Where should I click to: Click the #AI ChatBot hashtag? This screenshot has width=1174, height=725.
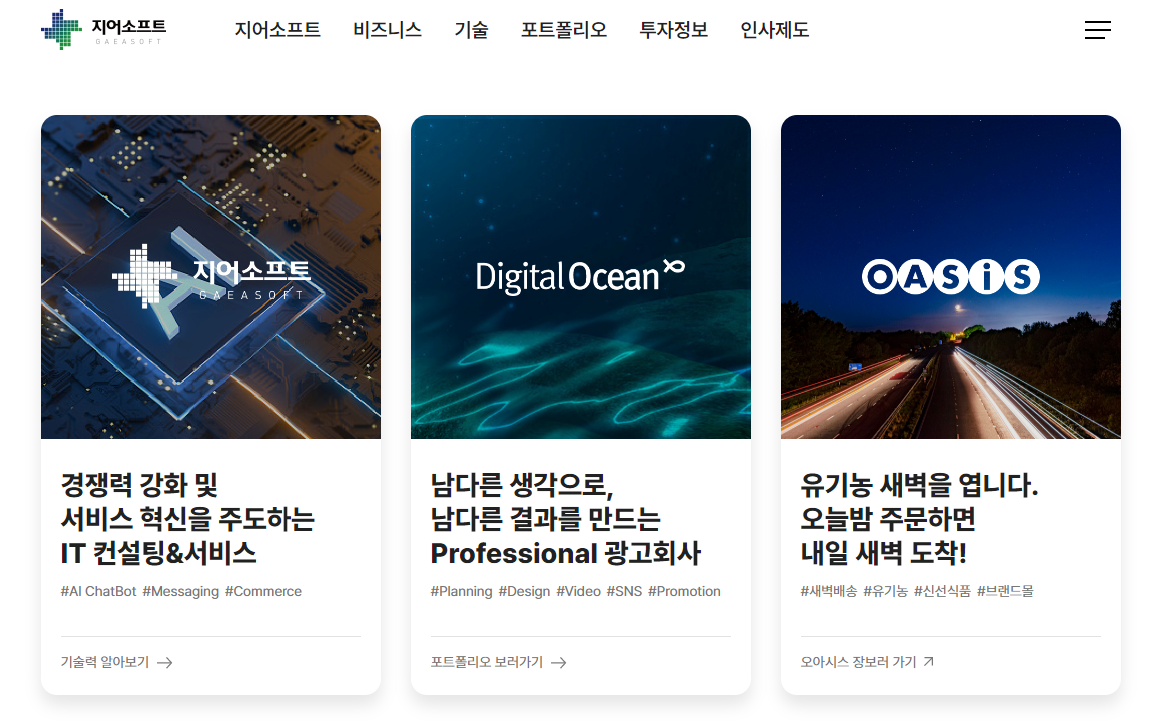click(x=98, y=592)
